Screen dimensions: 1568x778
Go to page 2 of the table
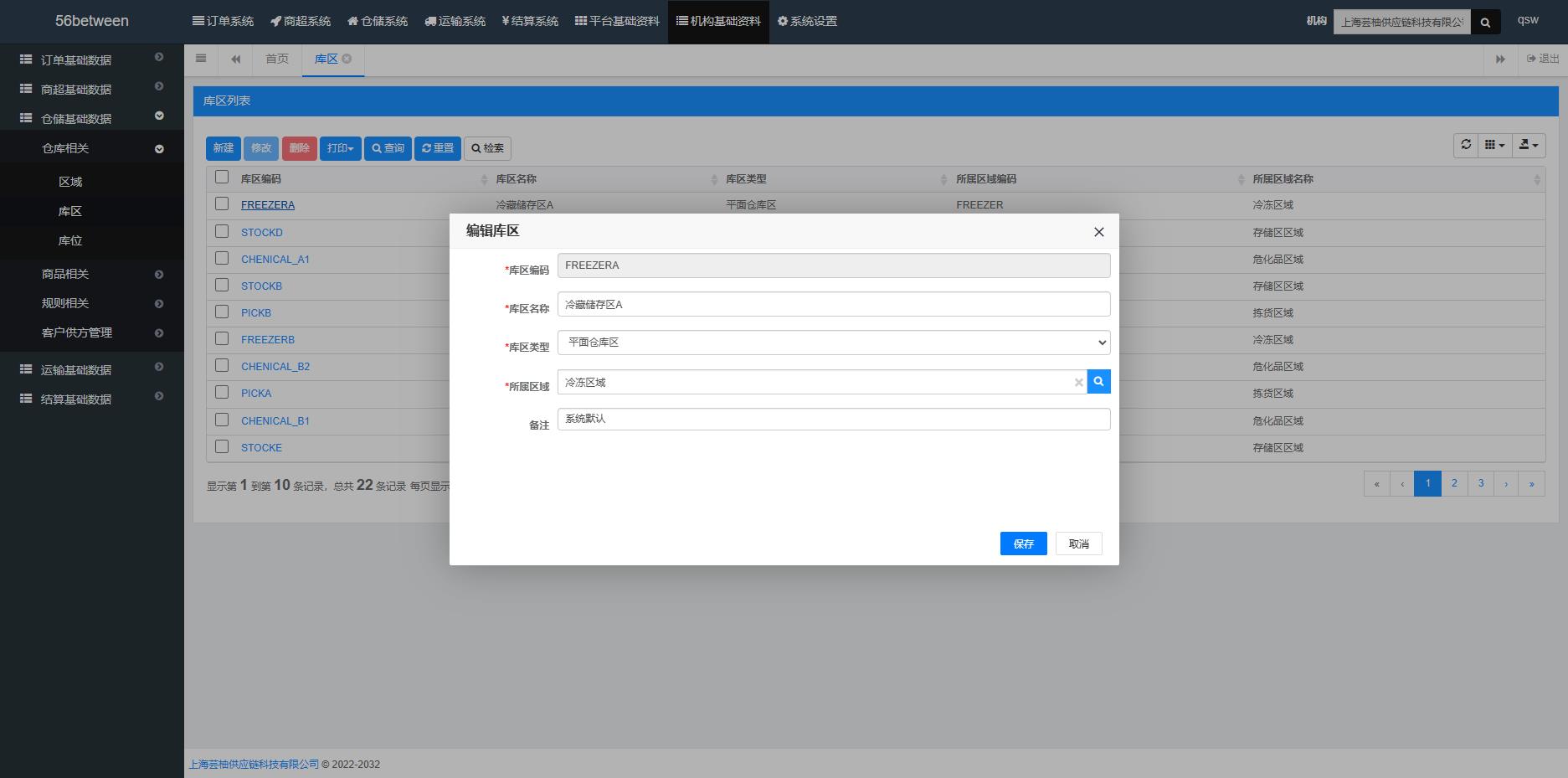click(1454, 483)
